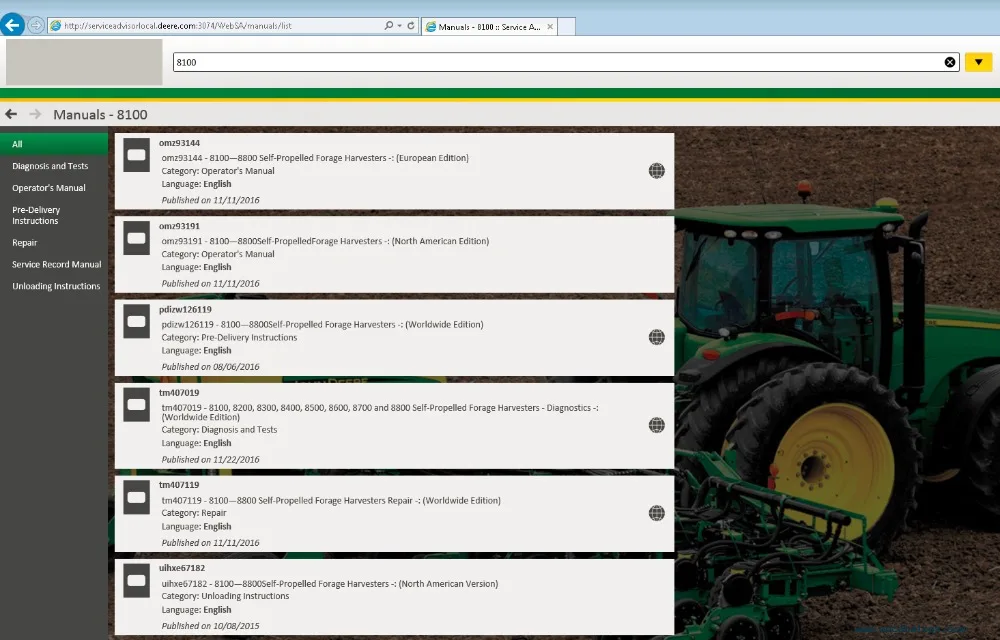Image resolution: width=1000 pixels, height=640 pixels.
Task: Open the manual book icon on omz93191 entry
Action: click(x=136, y=237)
